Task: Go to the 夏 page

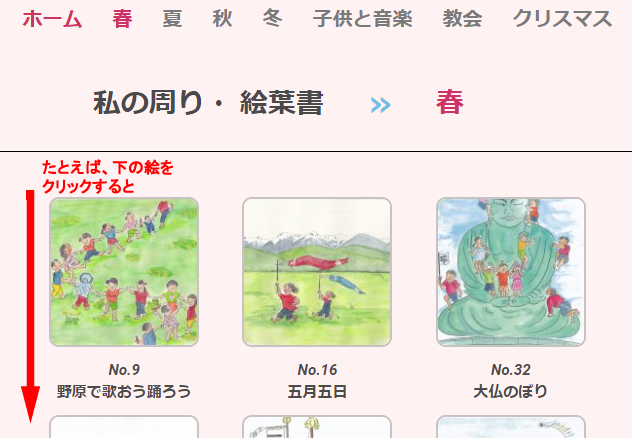Action: 172,19
